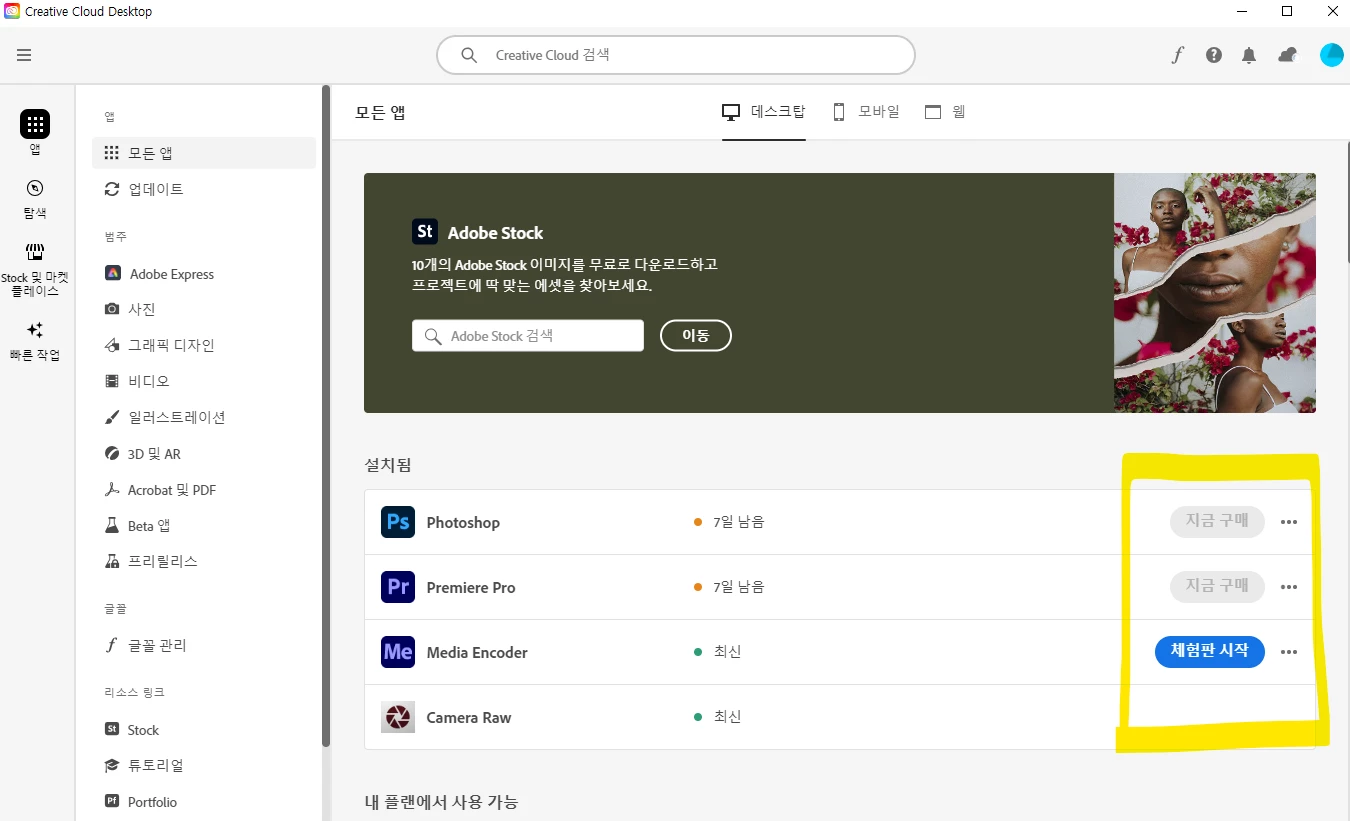Click the Photoshop app name
1350x821 pixels.
463,522
